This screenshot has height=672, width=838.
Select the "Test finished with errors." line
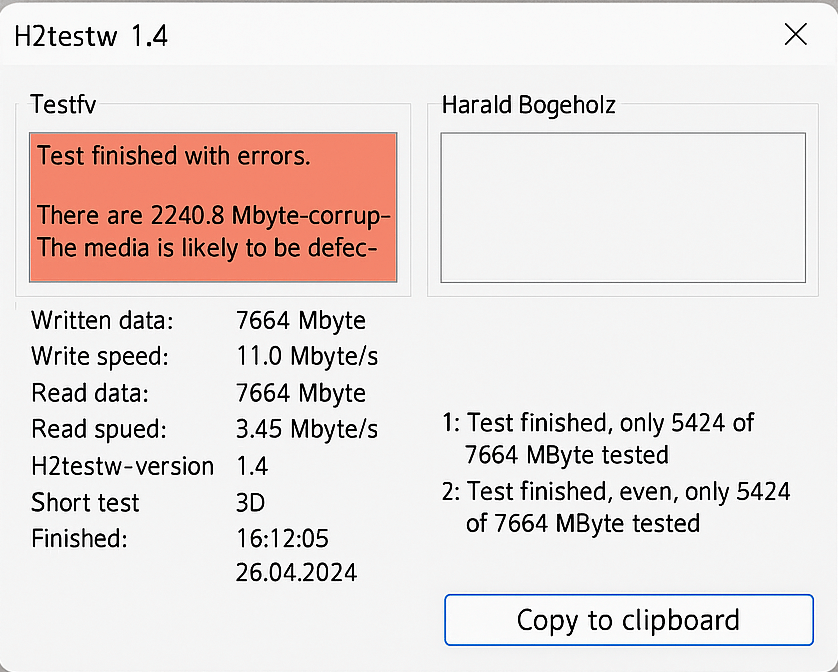click(174, 156)
